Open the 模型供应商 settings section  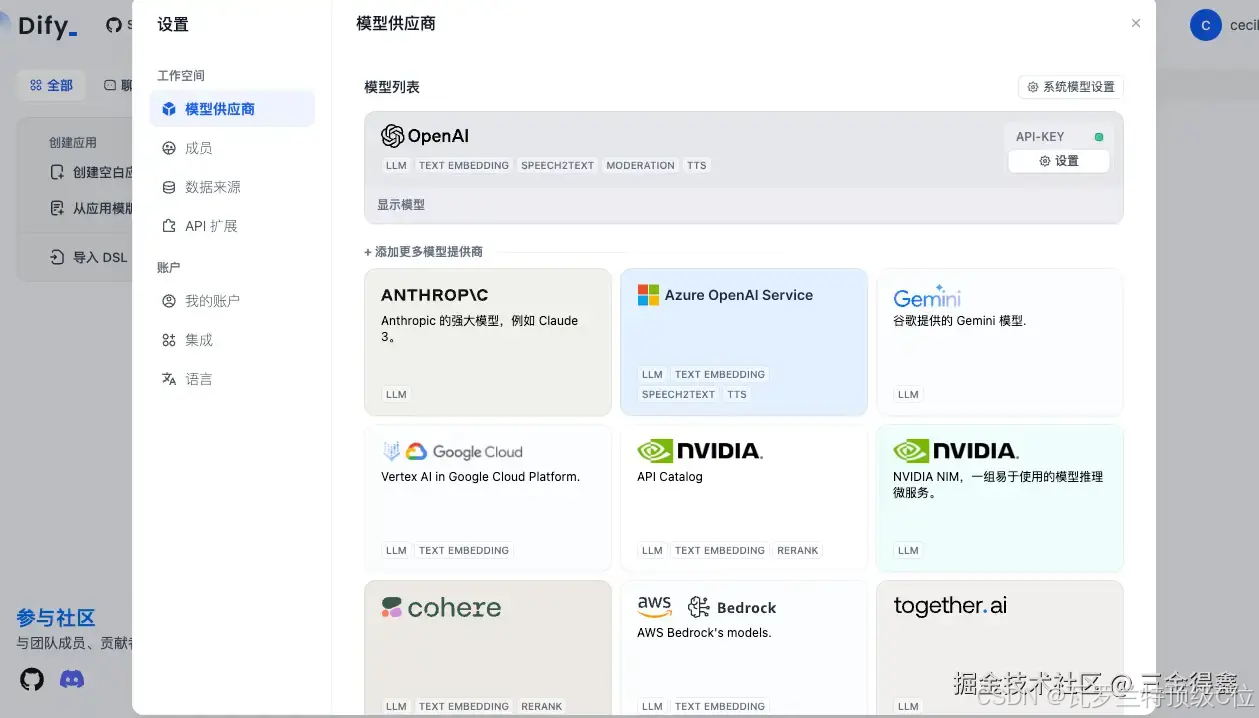tap(232, 109)
